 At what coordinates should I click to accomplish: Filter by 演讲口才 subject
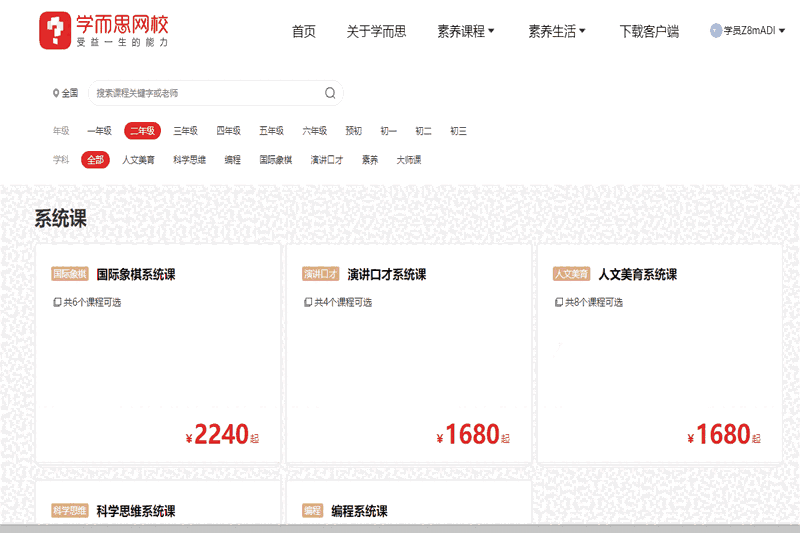click(327, 160)
